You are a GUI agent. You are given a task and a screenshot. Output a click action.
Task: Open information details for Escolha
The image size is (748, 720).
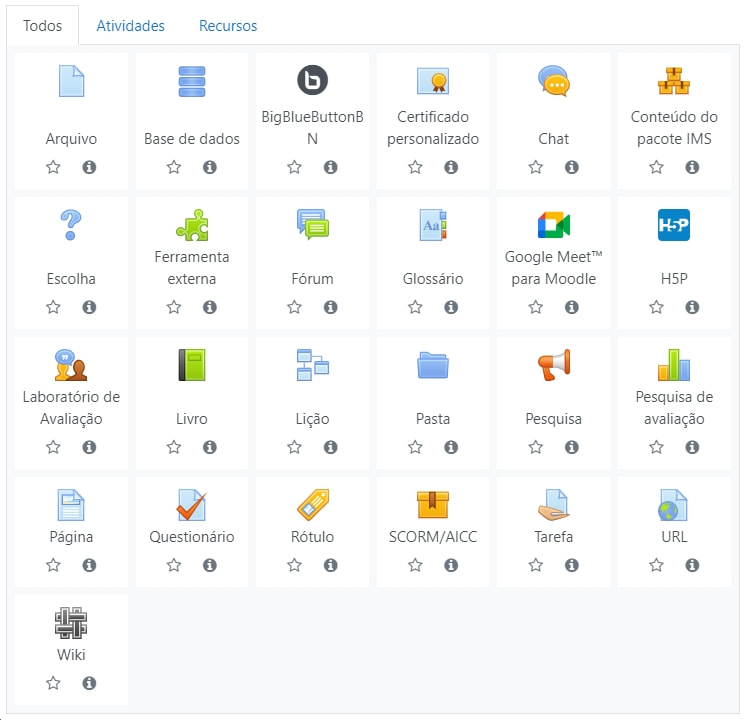pyautogui.click(x=89, y=307)
